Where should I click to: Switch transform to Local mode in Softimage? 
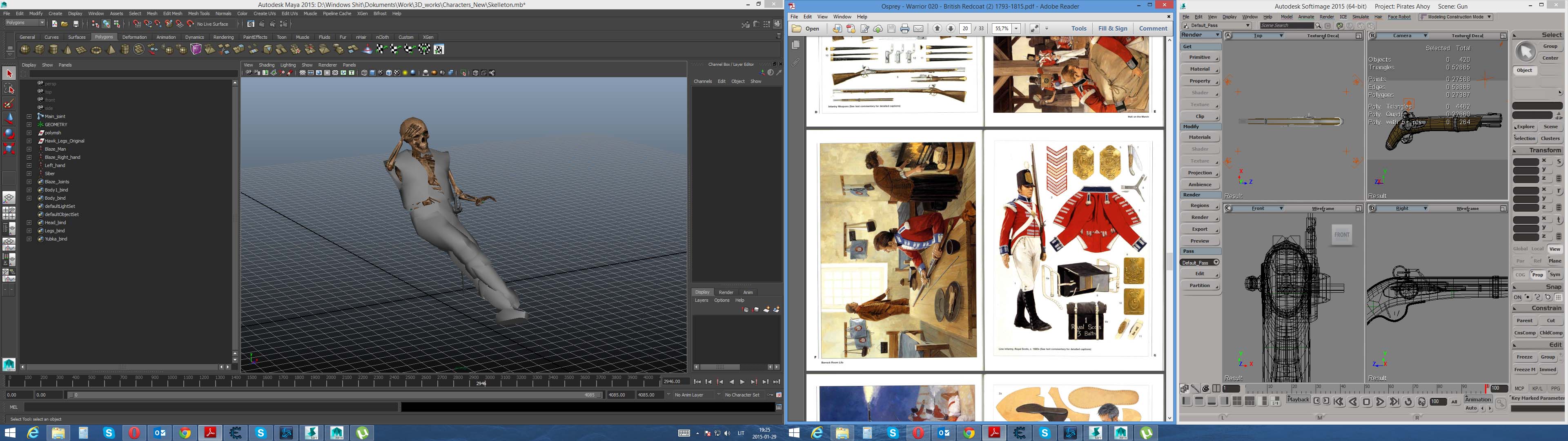(x=1538, y=249)
